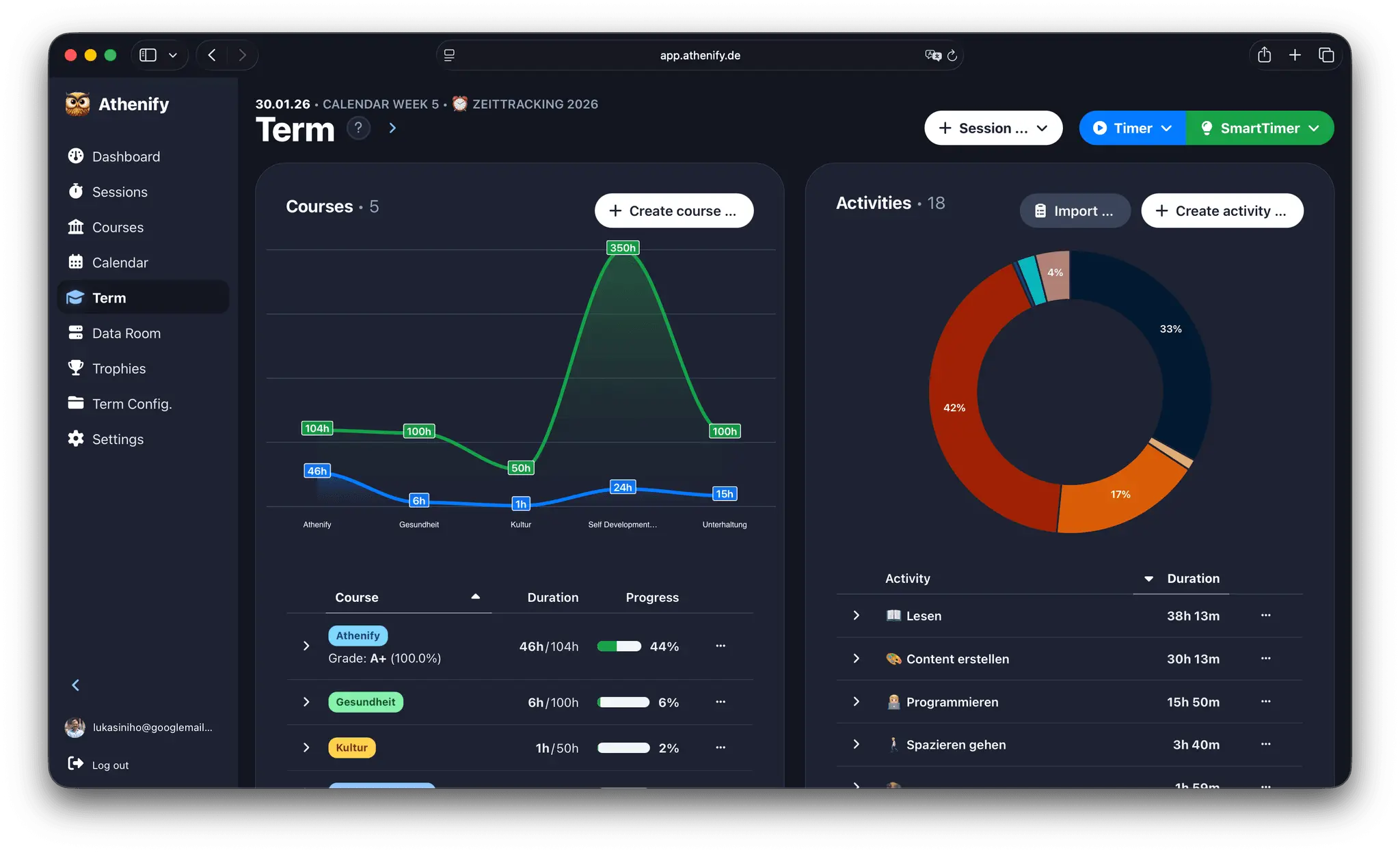
Task: Click the Settings gear icon
Action: point(75,439)
